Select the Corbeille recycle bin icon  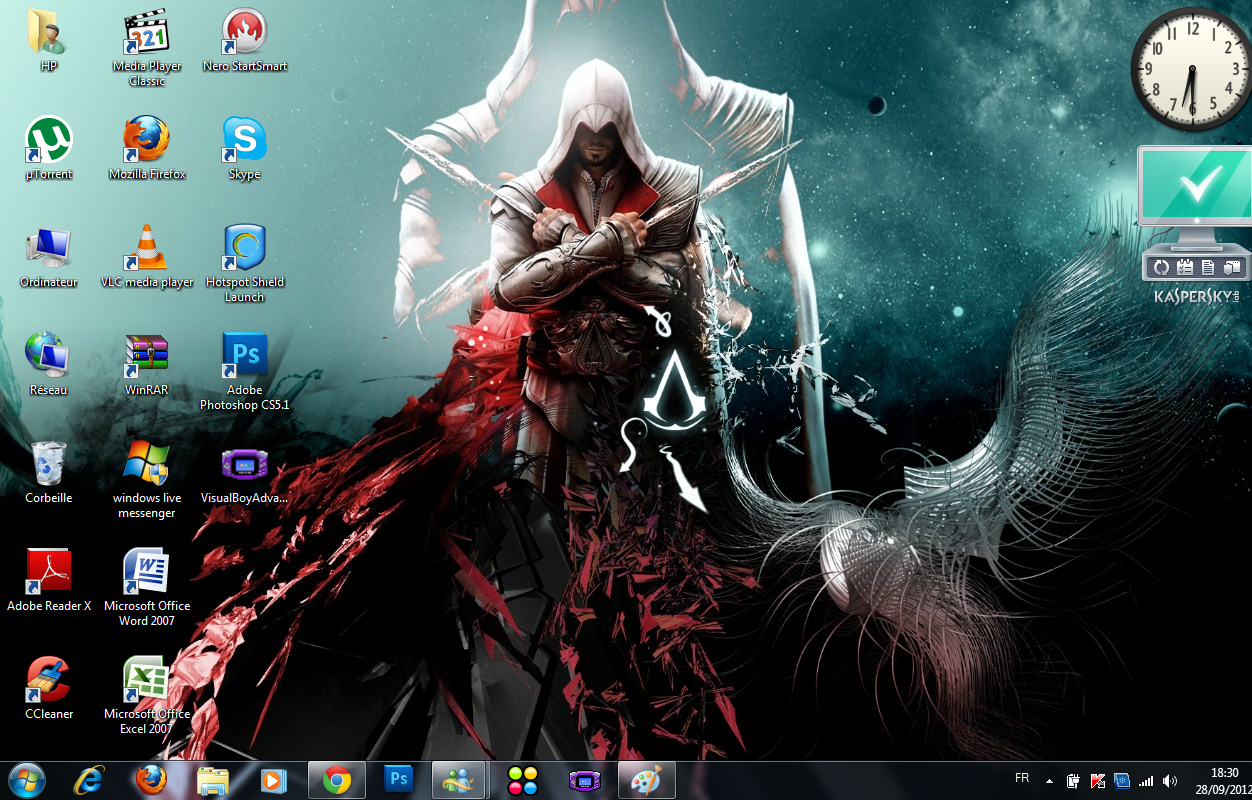coord(48,472)
